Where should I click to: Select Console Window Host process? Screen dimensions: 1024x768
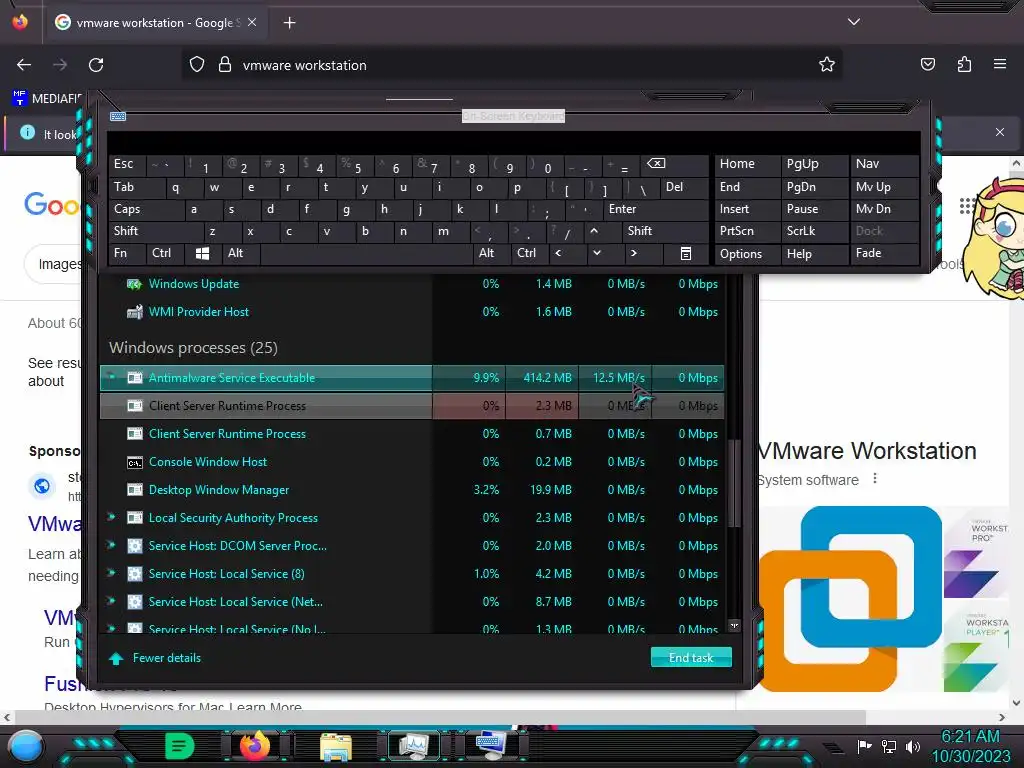412,462
